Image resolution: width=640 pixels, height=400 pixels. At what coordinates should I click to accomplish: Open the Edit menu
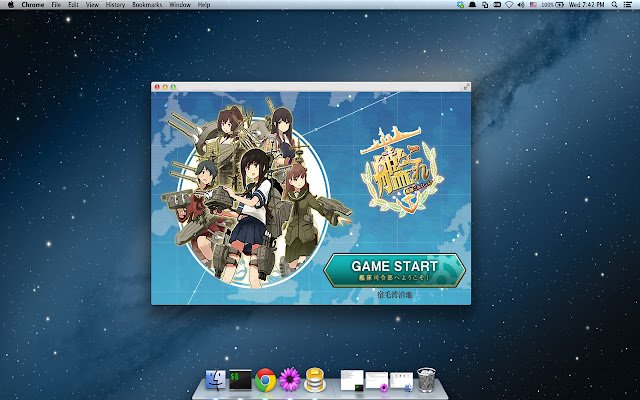click(73, 5)
